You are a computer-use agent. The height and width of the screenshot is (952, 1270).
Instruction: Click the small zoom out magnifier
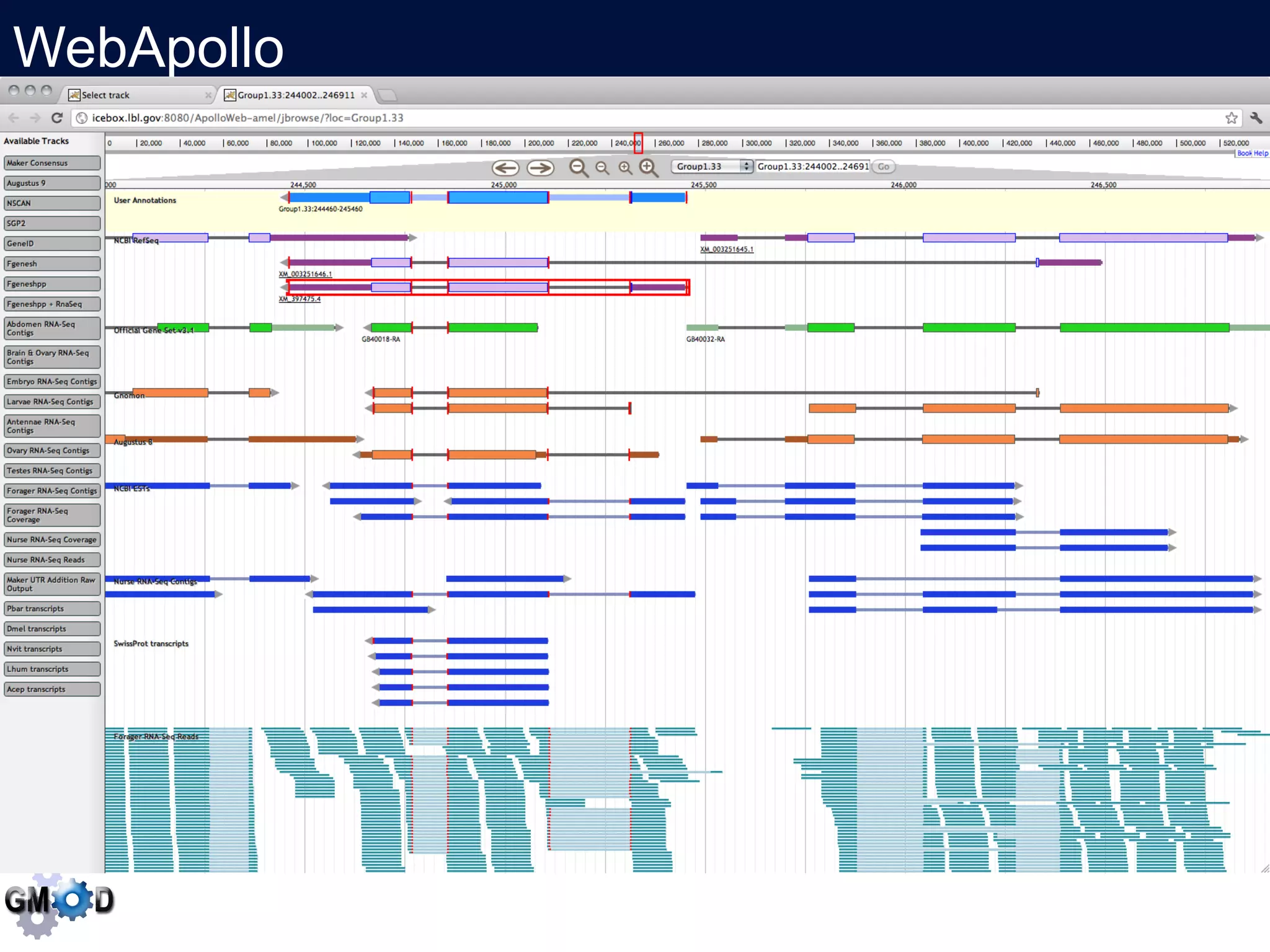tap(602, 168)
